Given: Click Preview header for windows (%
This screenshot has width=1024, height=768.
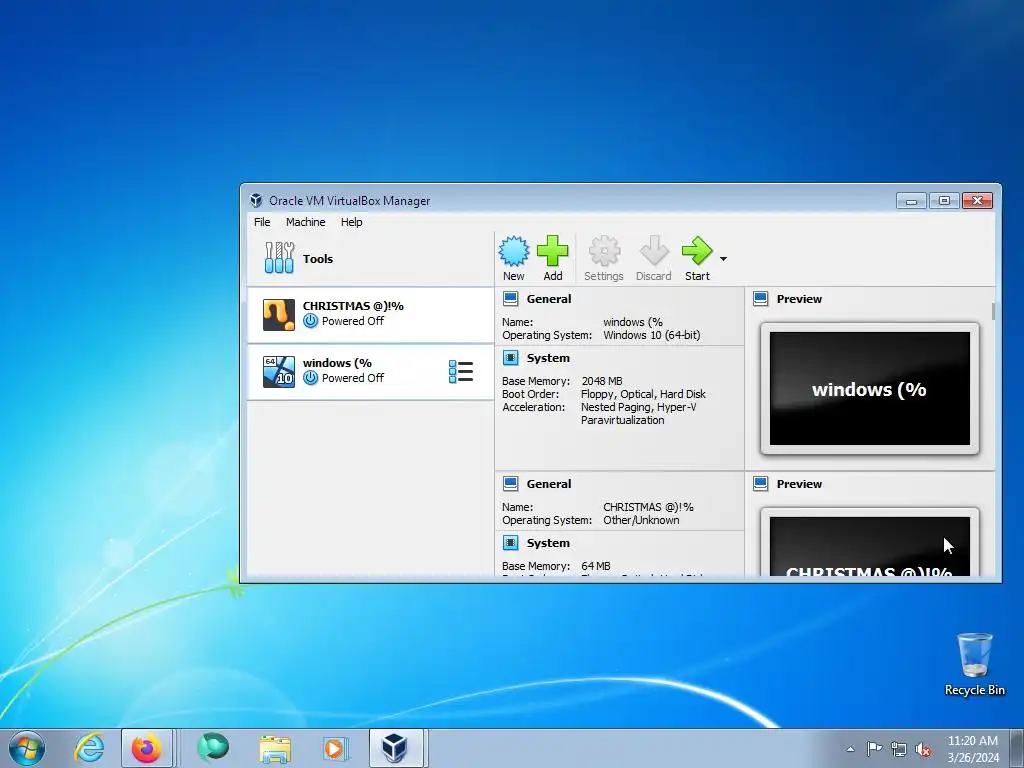Looking at the screenshot, I should pos(799,299).
